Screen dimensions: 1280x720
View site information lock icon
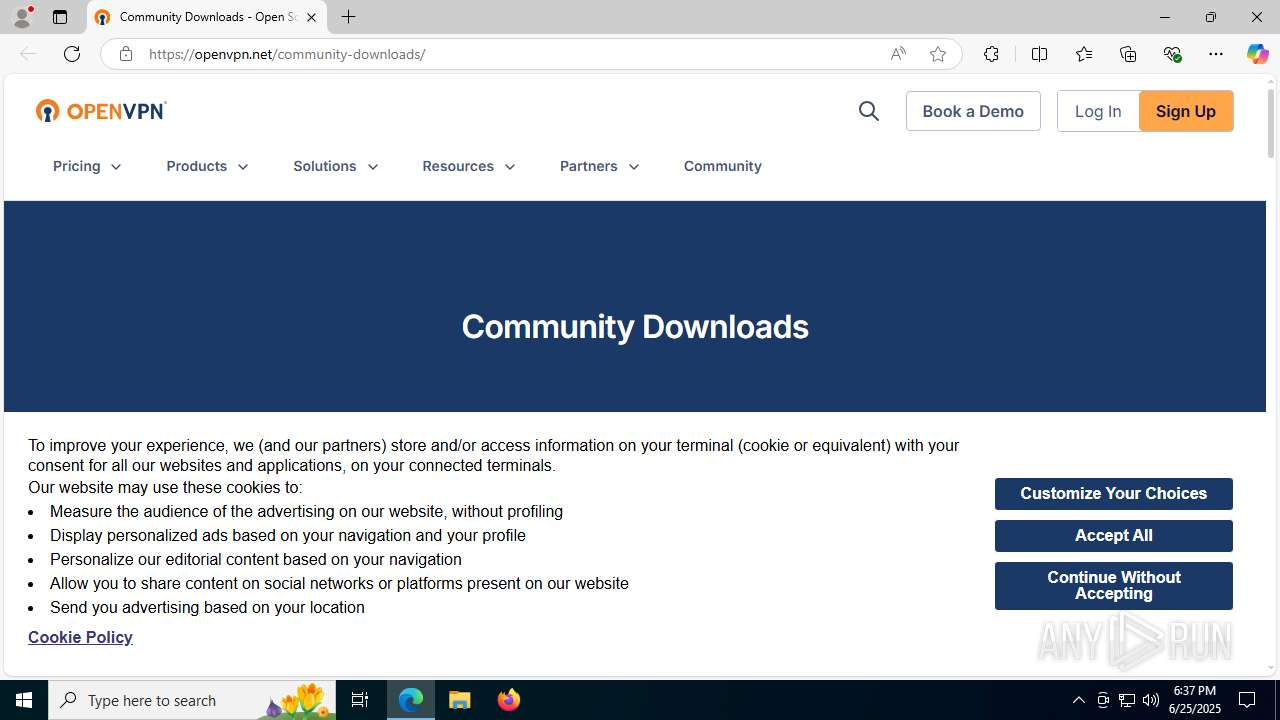pyautogui.click(x=125, y=54)
